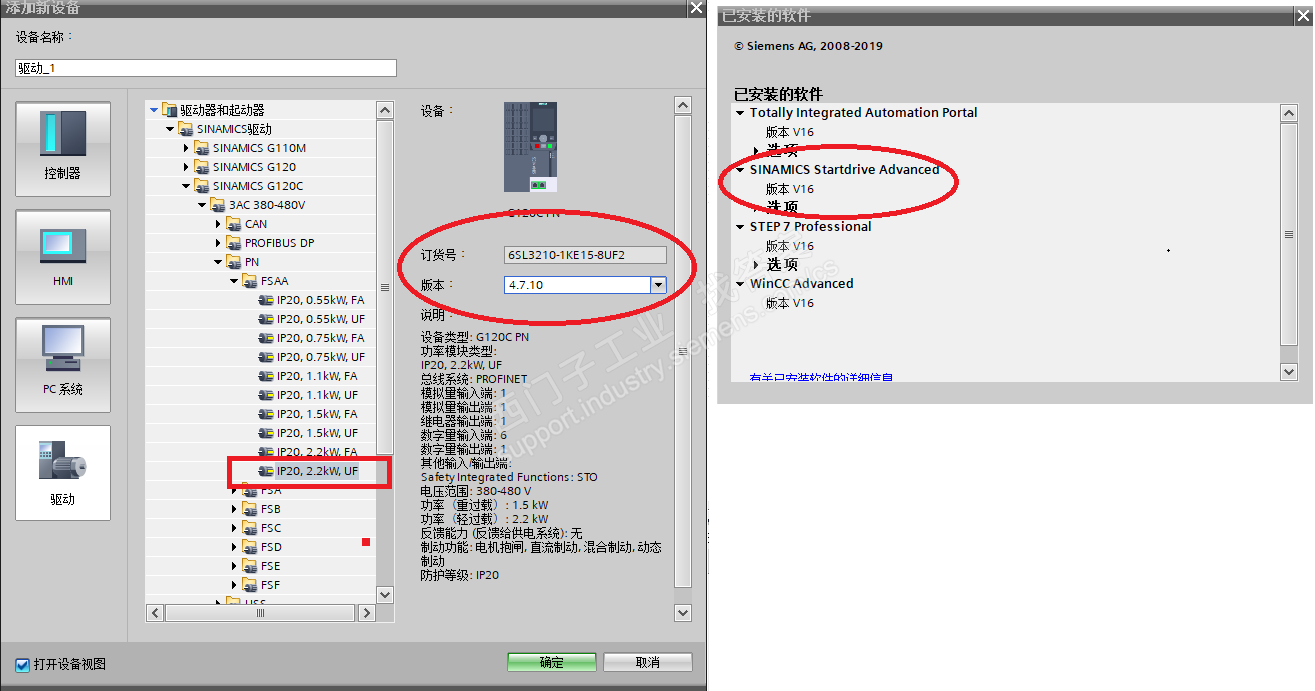Open the 版本 version dropdown 4.7.10
The height and width of the screenshot is (691, 1315).
click(657, 285)
